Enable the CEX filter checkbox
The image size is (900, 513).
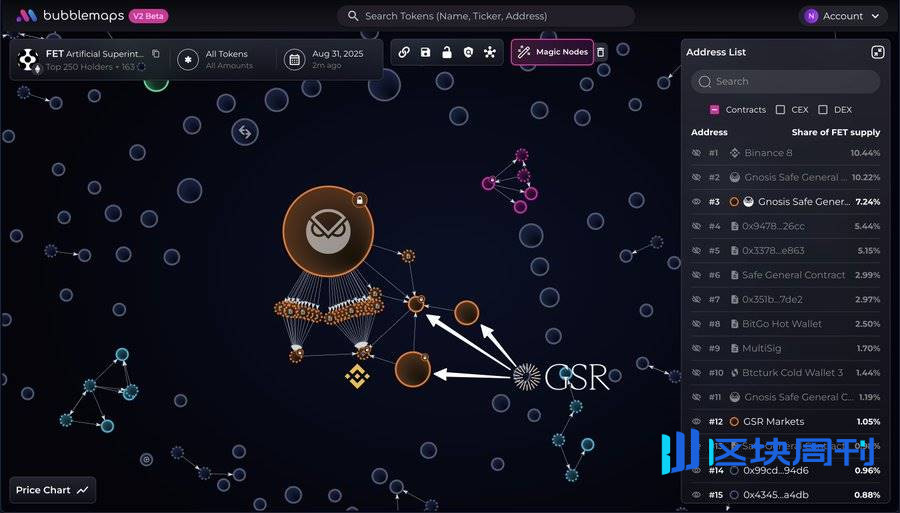point(781,110)
